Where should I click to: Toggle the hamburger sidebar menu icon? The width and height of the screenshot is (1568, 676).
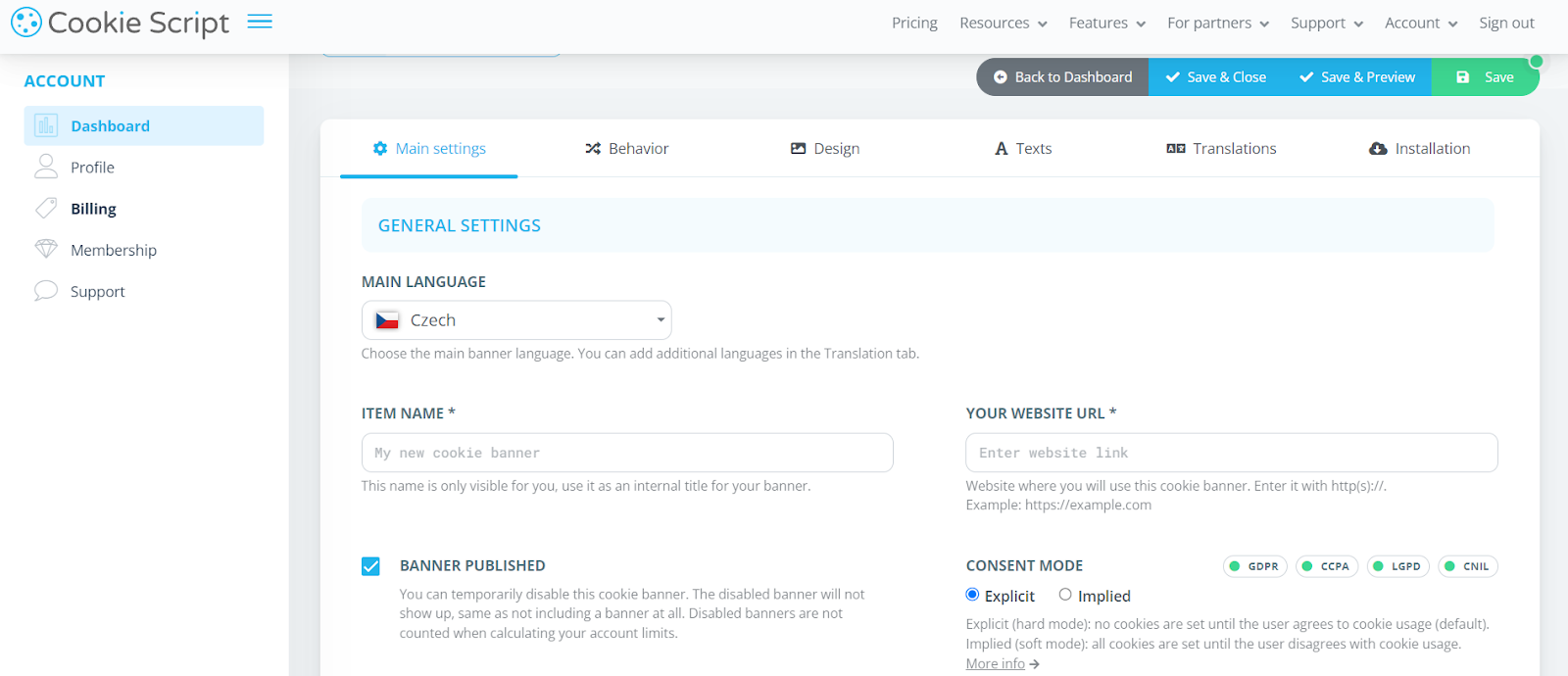click(x=260, y=22)
